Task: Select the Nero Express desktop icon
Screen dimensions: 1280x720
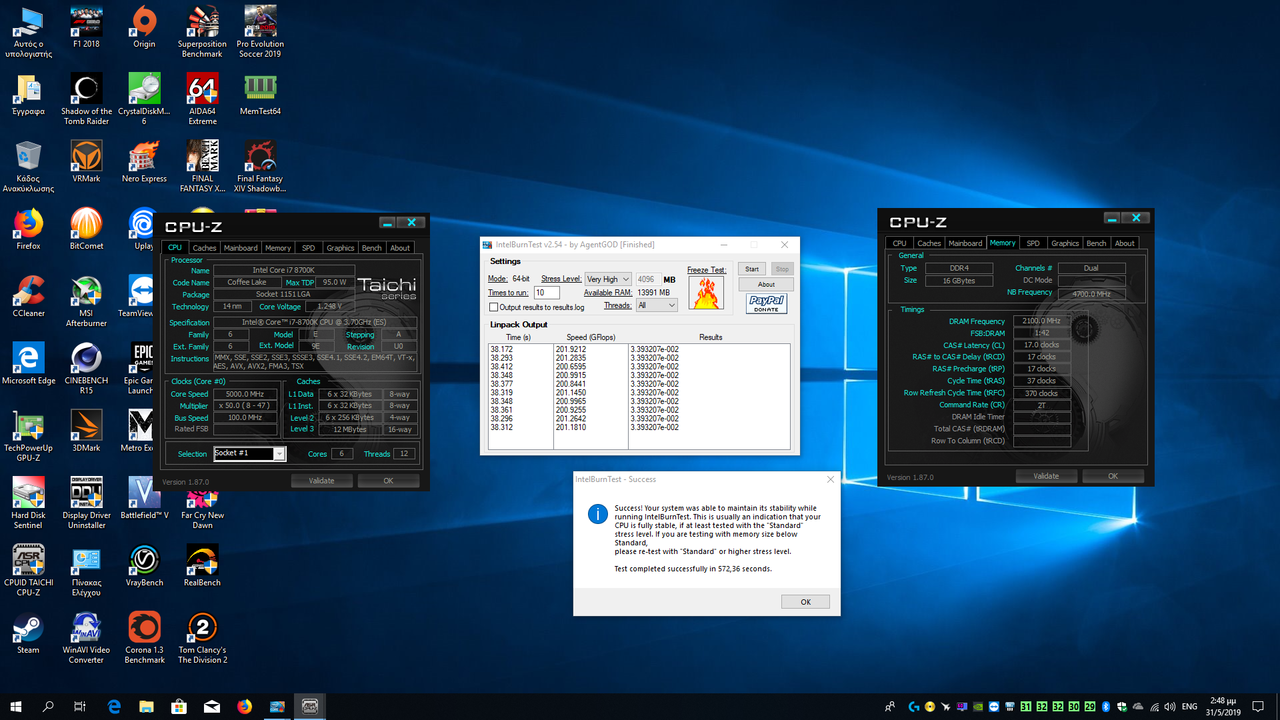Action: pos(144,163)
